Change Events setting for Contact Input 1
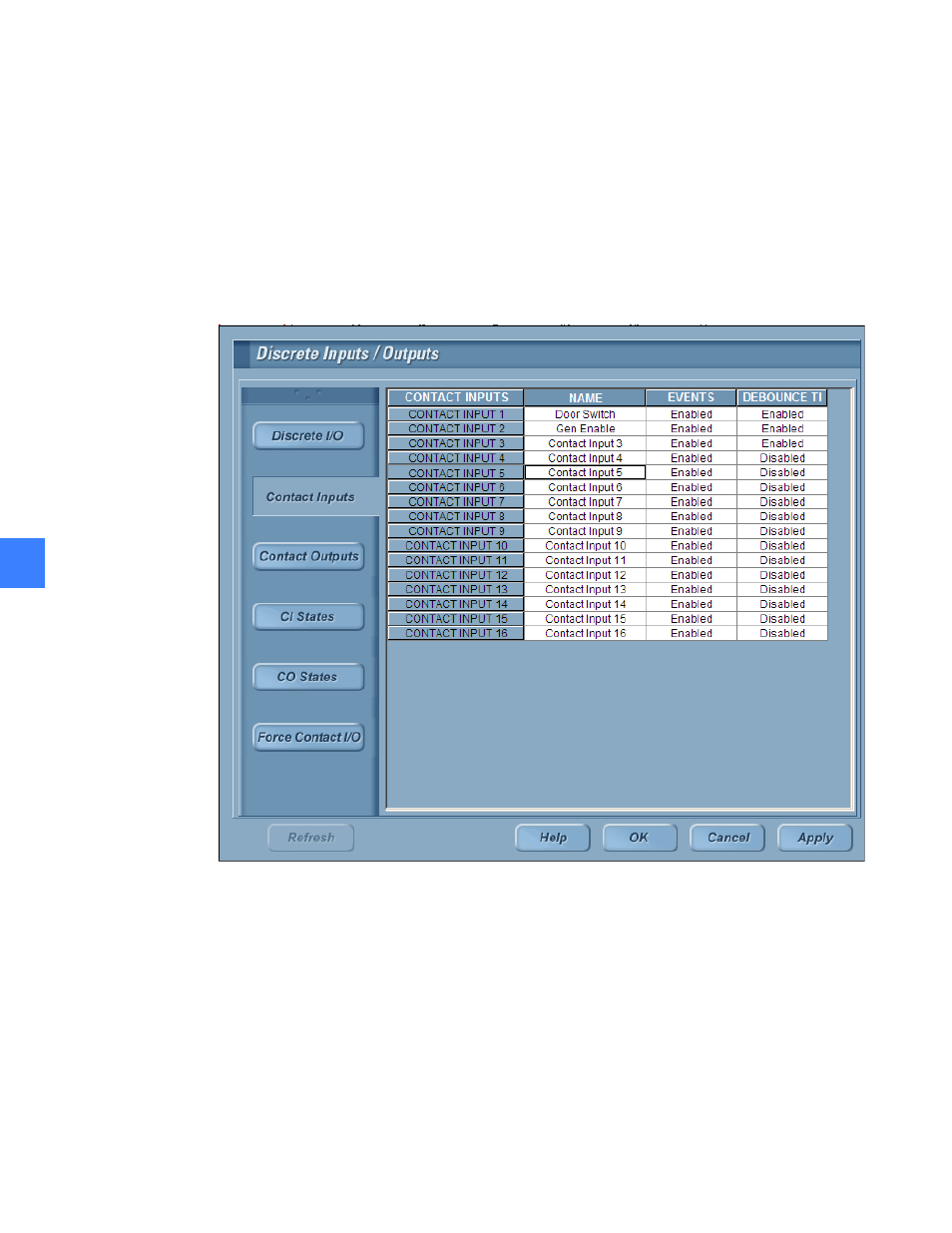Viewport: 952px width, 1233px height. (x=692, y=414)
